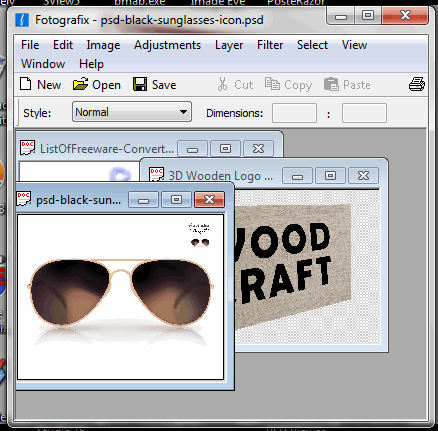Expand the Style dropdown set to Normal
The height and width of the screenshot is (431, 438).
pyautogui.click(x=132, y=112)
